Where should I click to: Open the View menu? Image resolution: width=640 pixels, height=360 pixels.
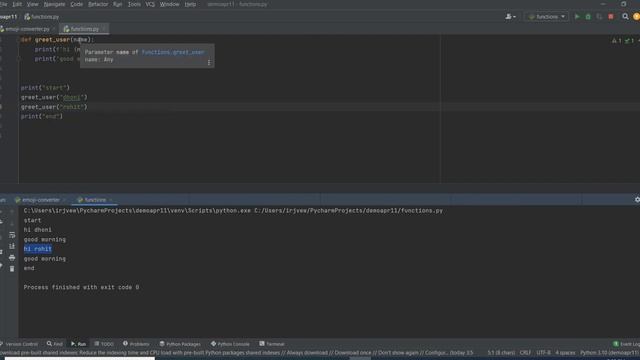(32, 4)
